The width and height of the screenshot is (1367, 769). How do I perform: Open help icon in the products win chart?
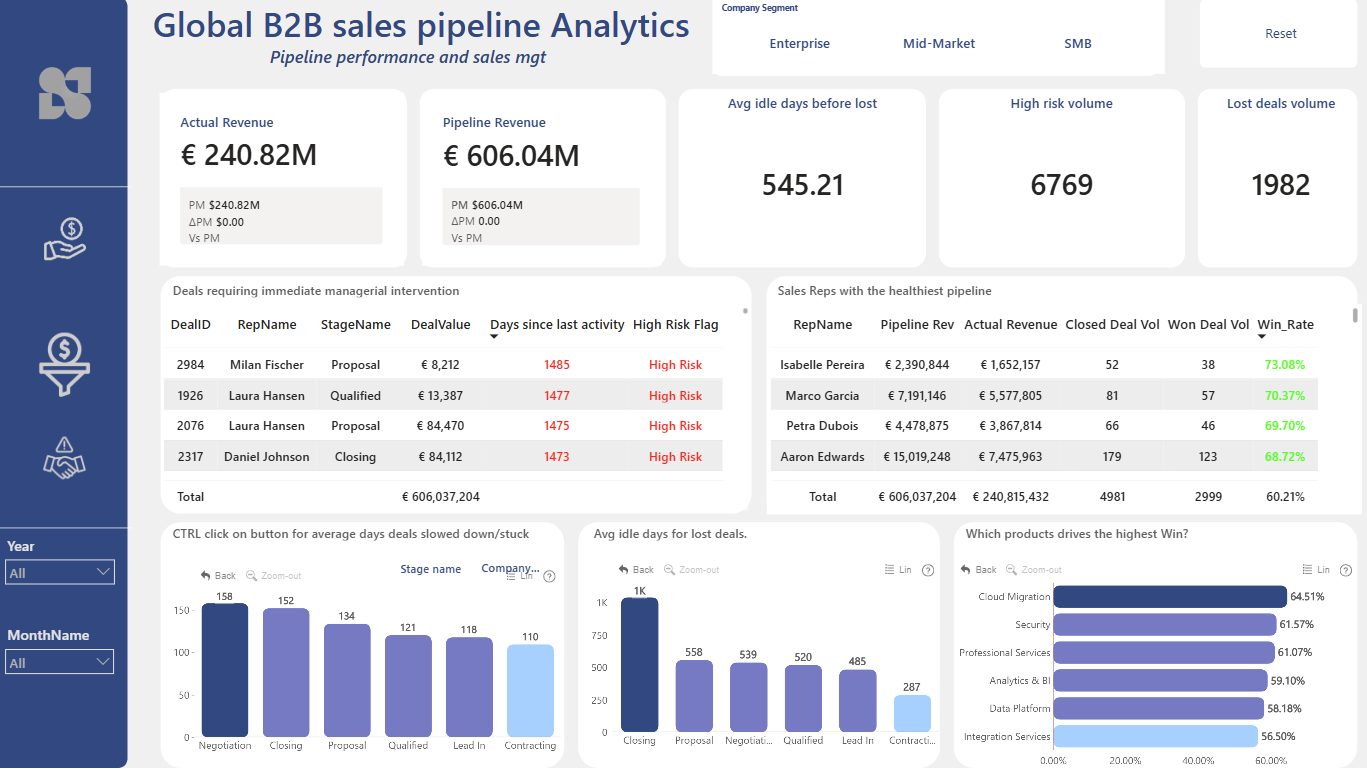click(x=1346, y=570)
